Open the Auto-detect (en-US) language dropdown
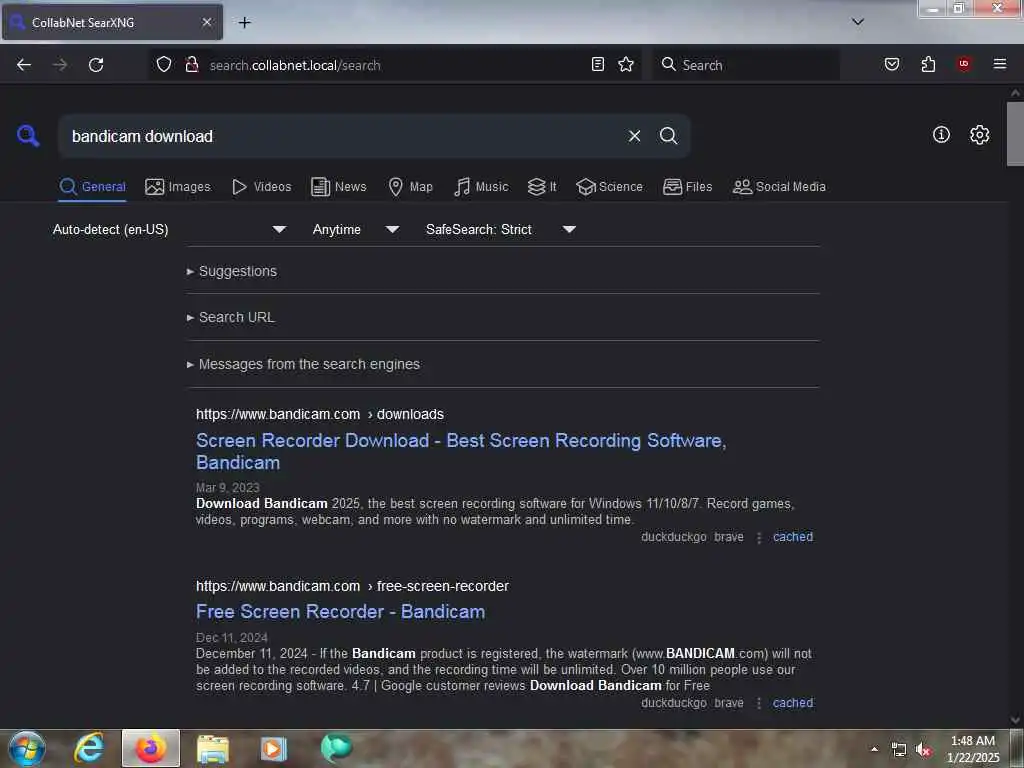The height and width of the screenshot is (768, 1024). click(168, 229)
